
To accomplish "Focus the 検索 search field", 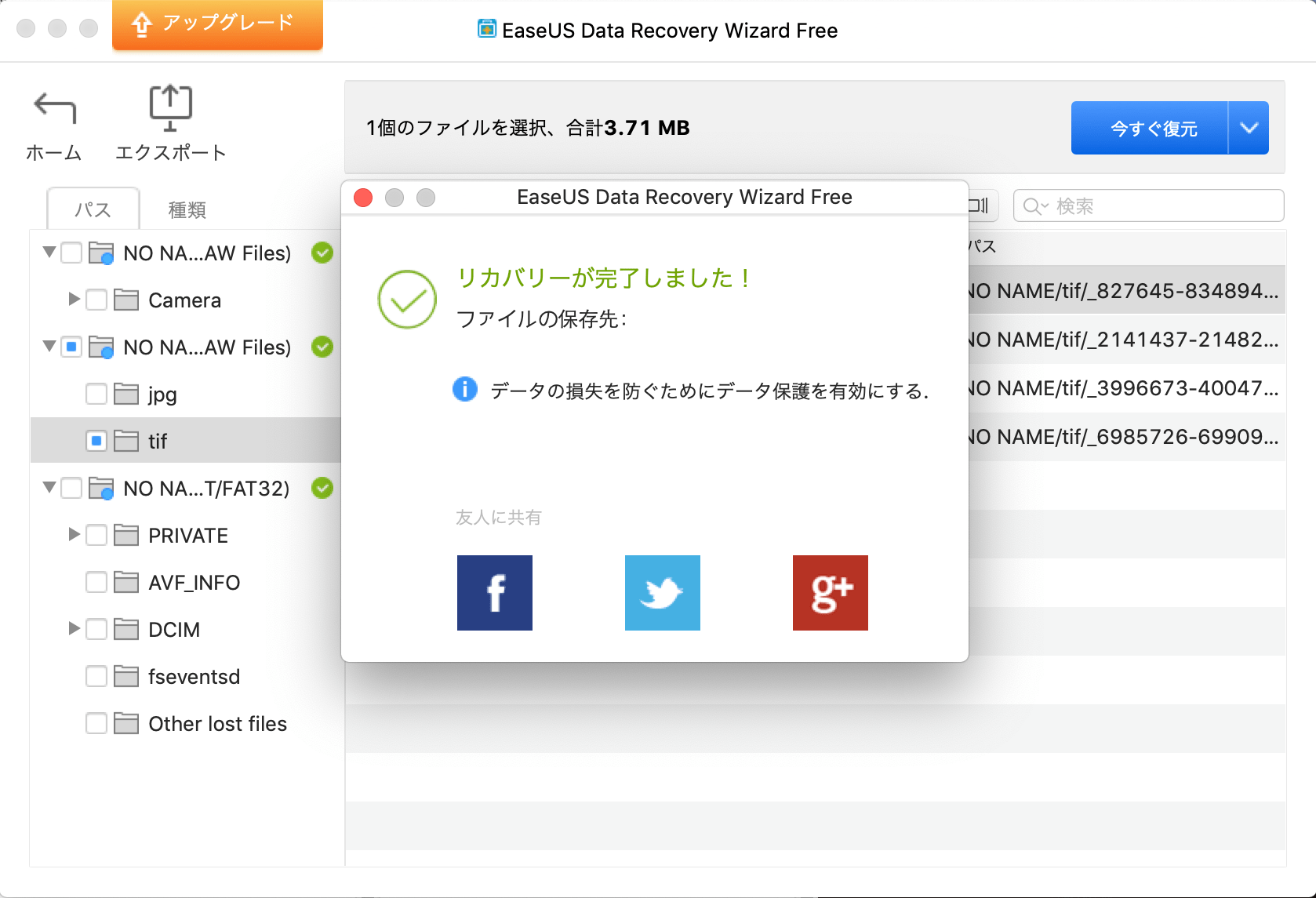I will pos(1148,205).
